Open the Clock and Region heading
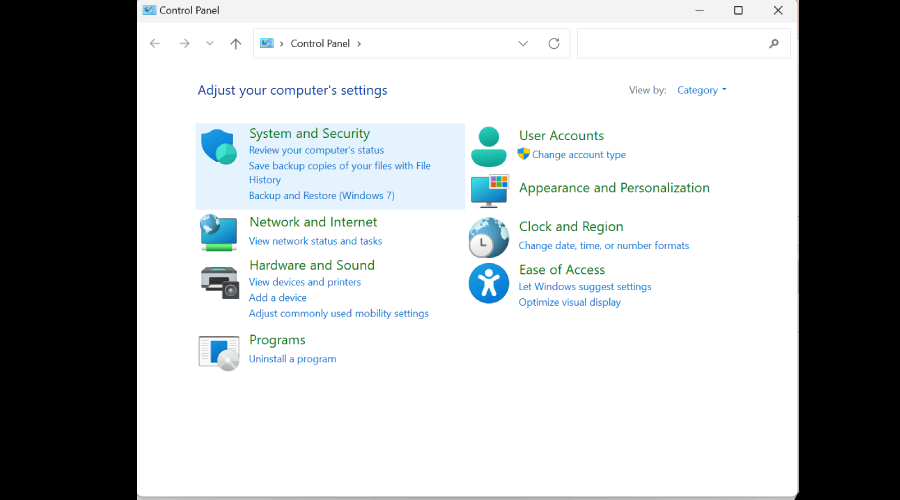 click(x=571, y=227)
